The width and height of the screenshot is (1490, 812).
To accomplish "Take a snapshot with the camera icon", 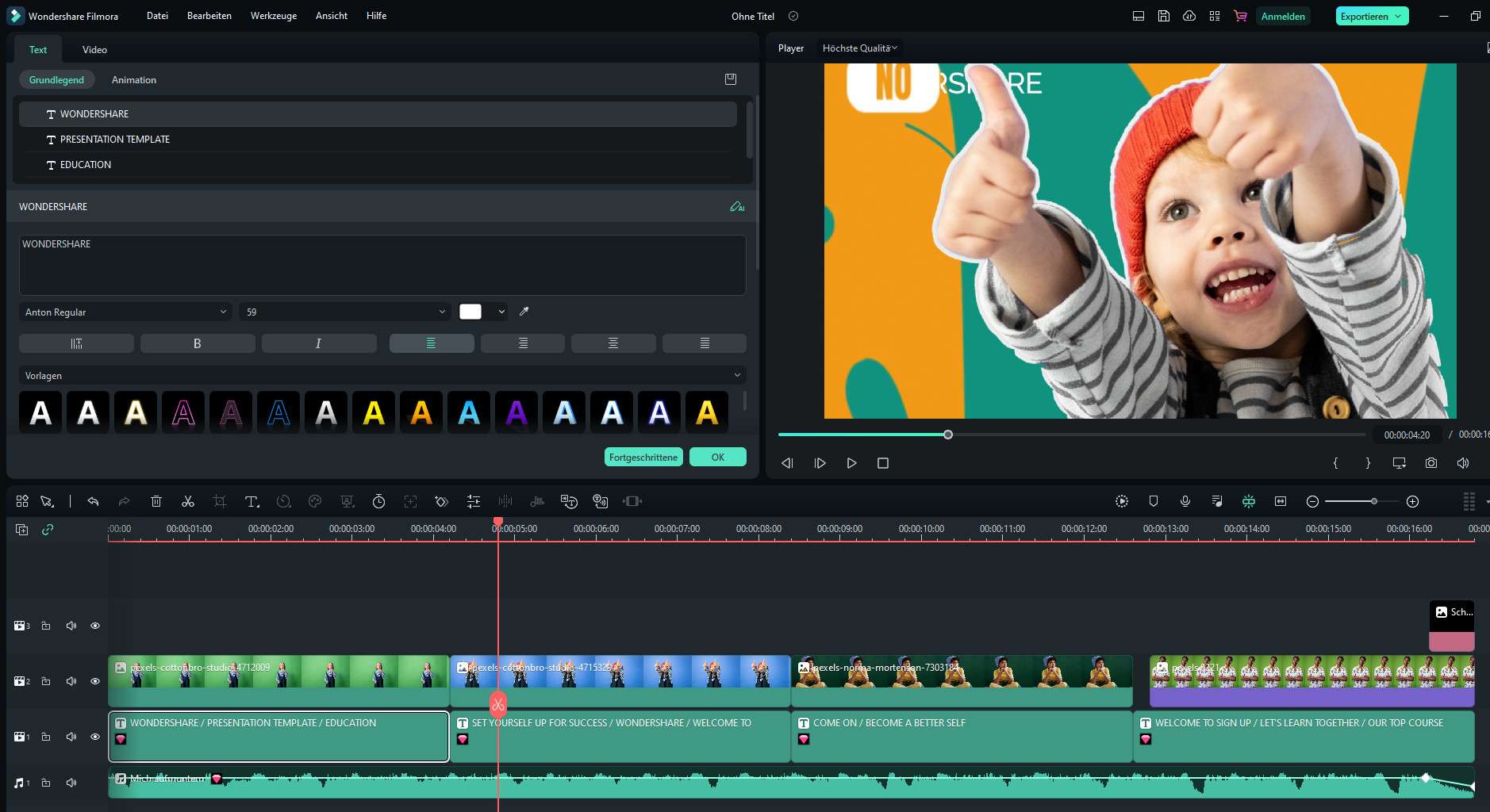I will point(1431,463).
